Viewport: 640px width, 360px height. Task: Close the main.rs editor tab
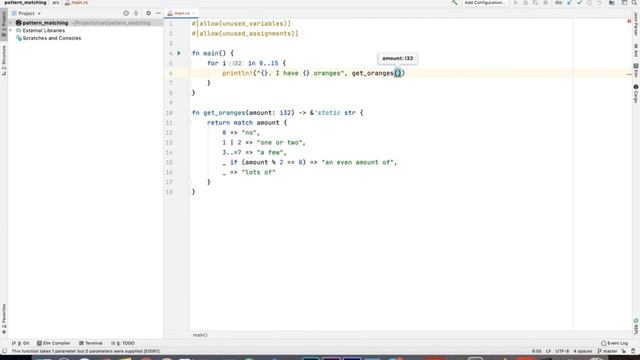(194, 13)
